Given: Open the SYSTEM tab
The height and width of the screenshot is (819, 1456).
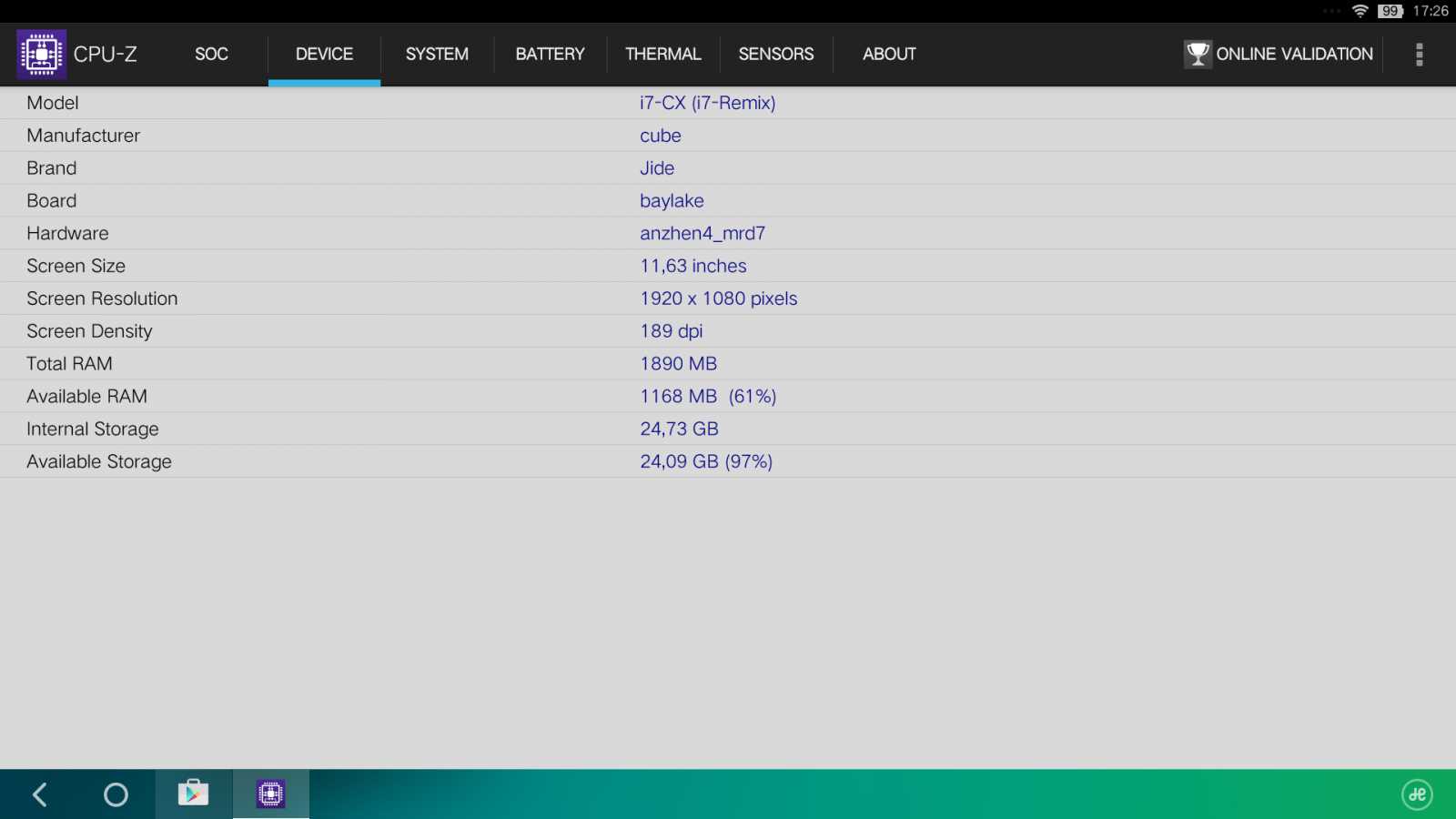Looking at the screenshot, I should click(x=437, y=55).
